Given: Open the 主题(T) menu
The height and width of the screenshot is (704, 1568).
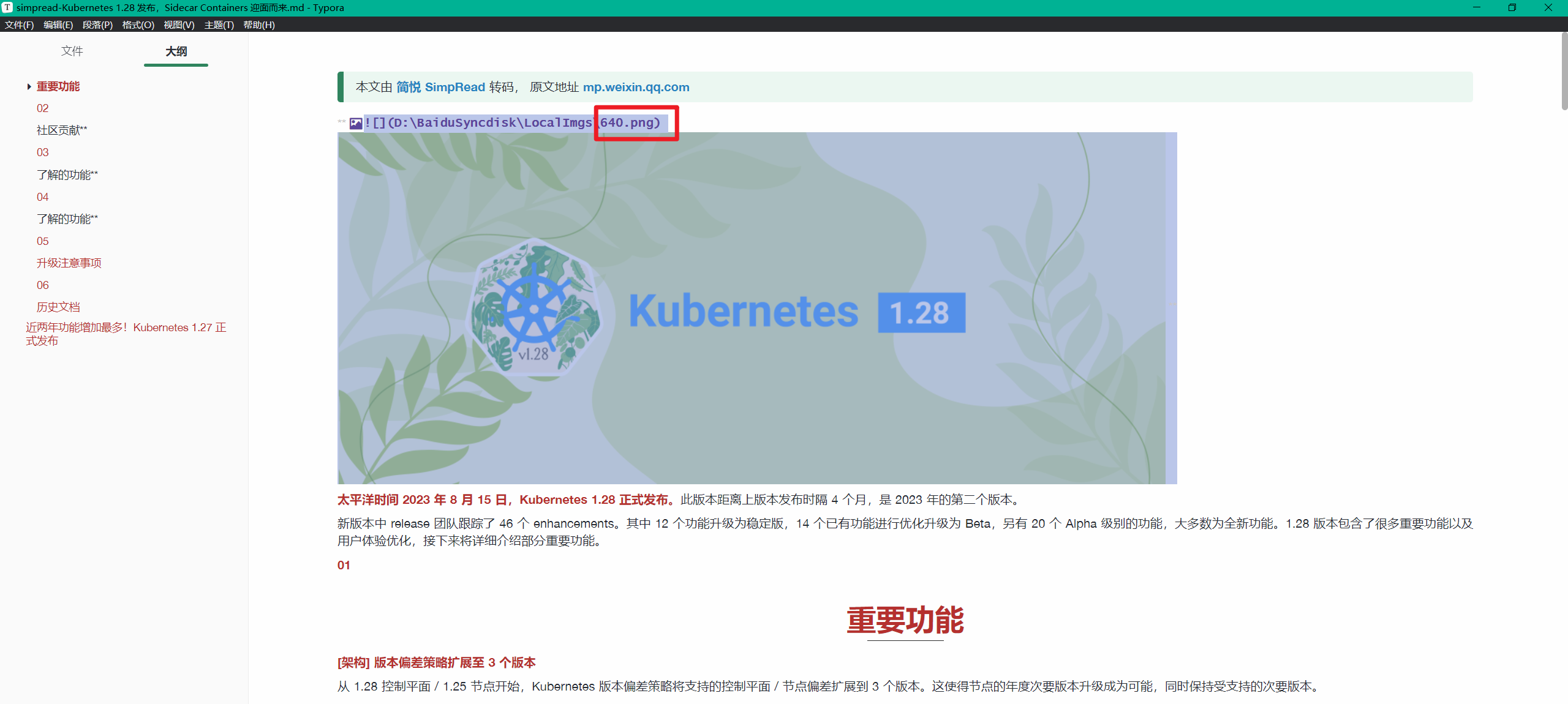Looking at the screenshot, I should click(x=219, y=25).
